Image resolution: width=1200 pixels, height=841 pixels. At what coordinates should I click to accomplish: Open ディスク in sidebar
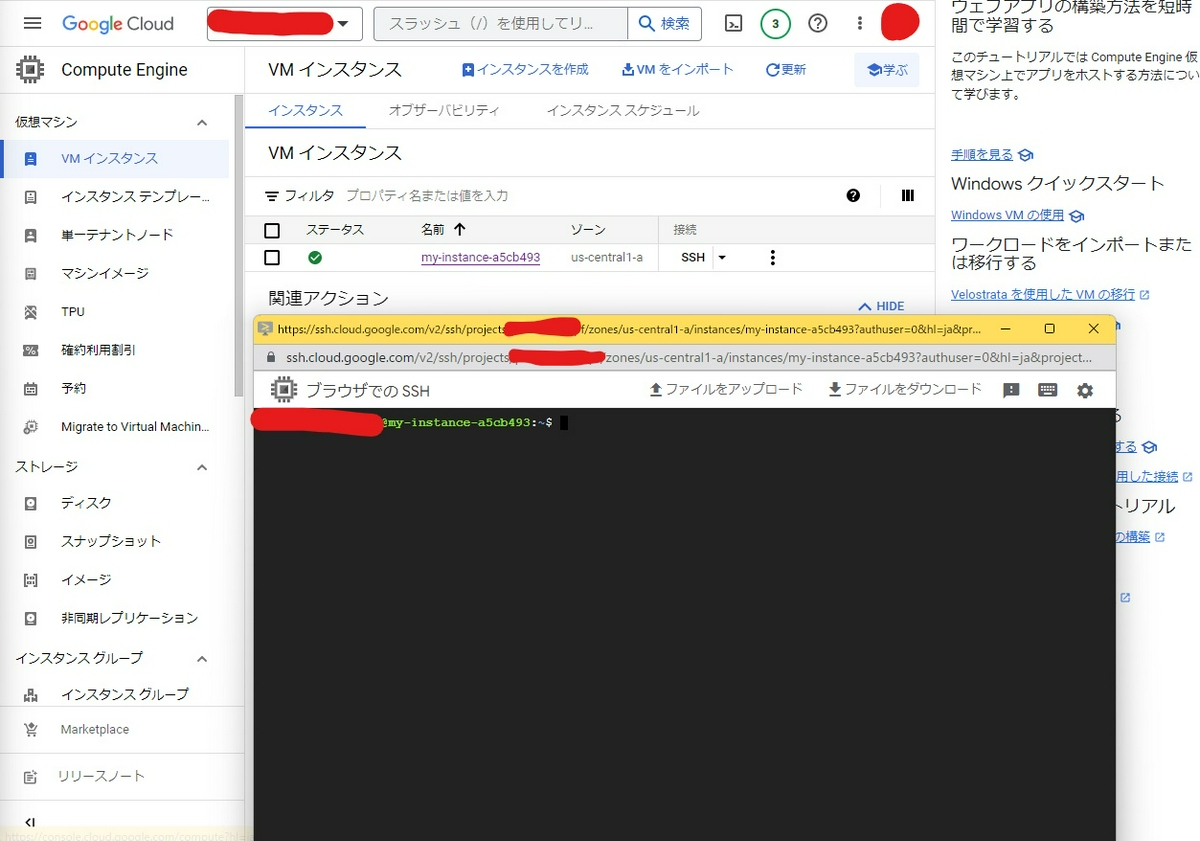(115, 503)
